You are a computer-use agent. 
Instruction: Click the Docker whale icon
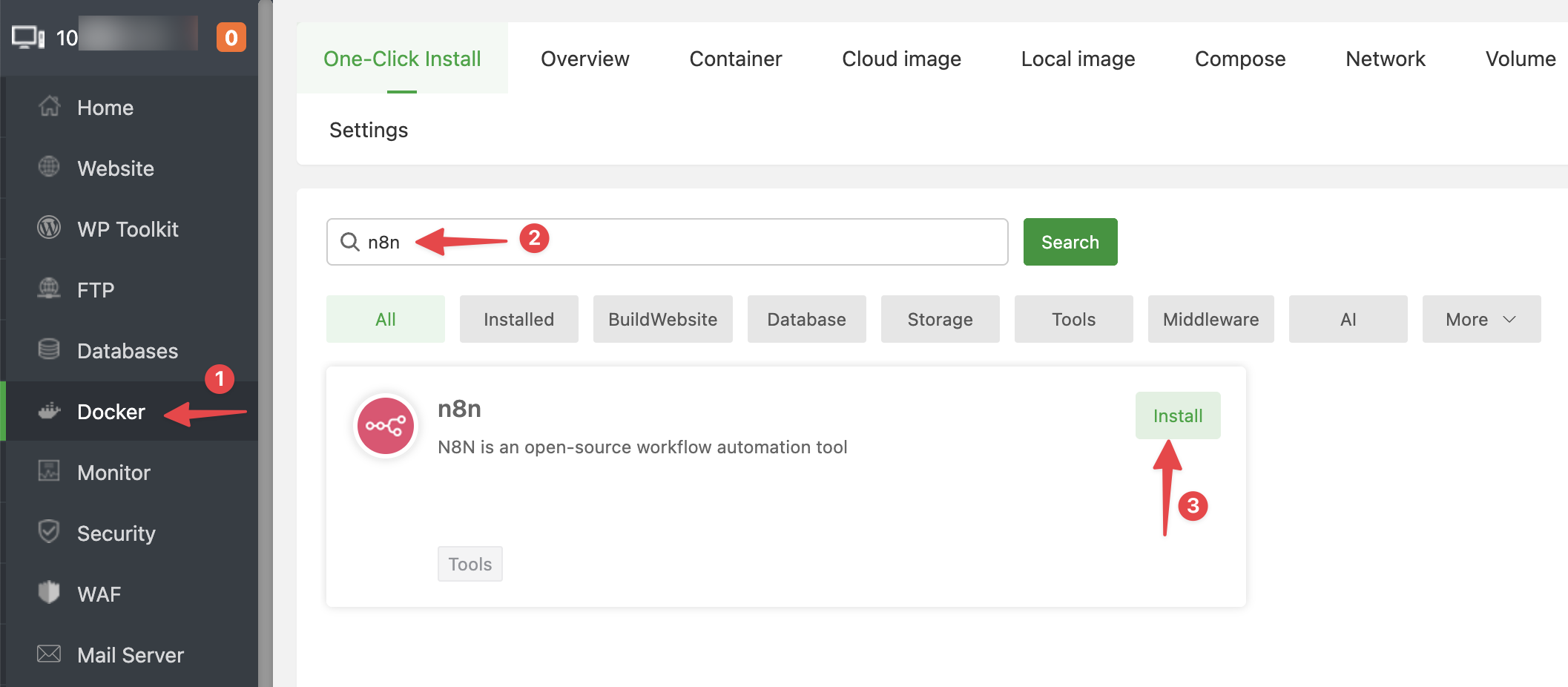(49, 410)
